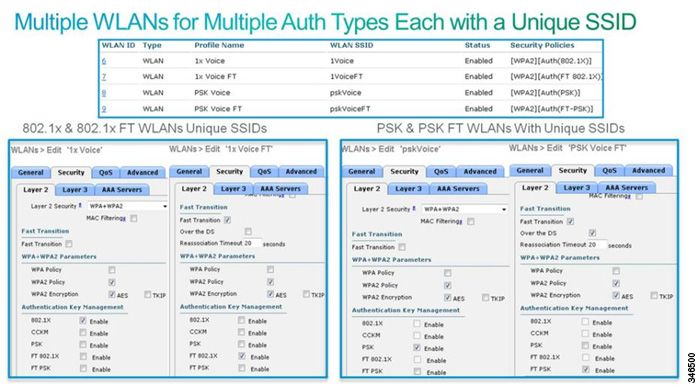This screenshot has height=386, width=699.
Task: Click 'Status' column header
Action: 477,45
